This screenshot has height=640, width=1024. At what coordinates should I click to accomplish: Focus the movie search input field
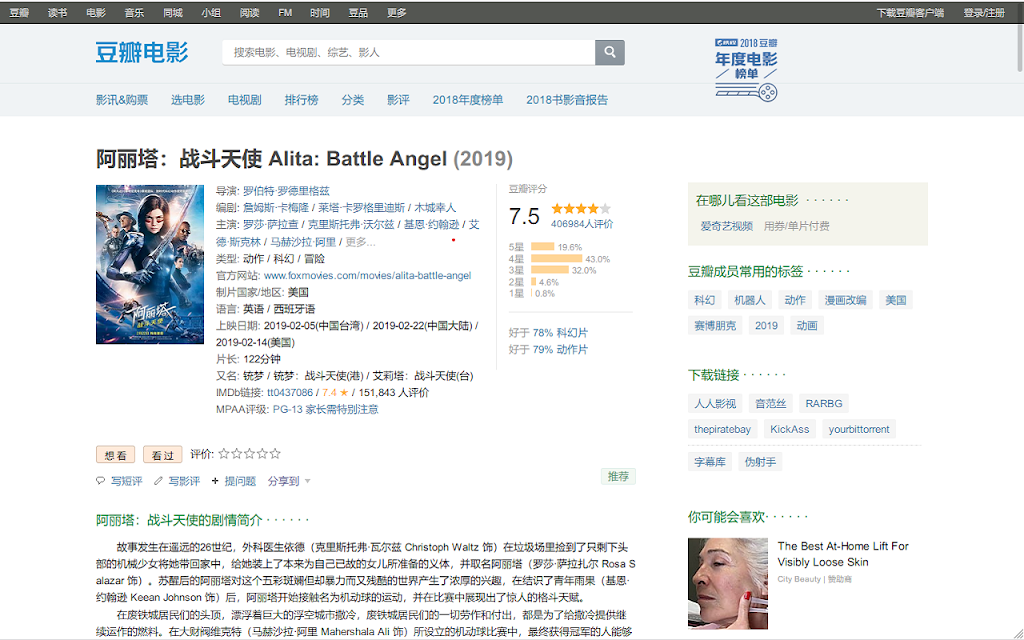(408, 52)
